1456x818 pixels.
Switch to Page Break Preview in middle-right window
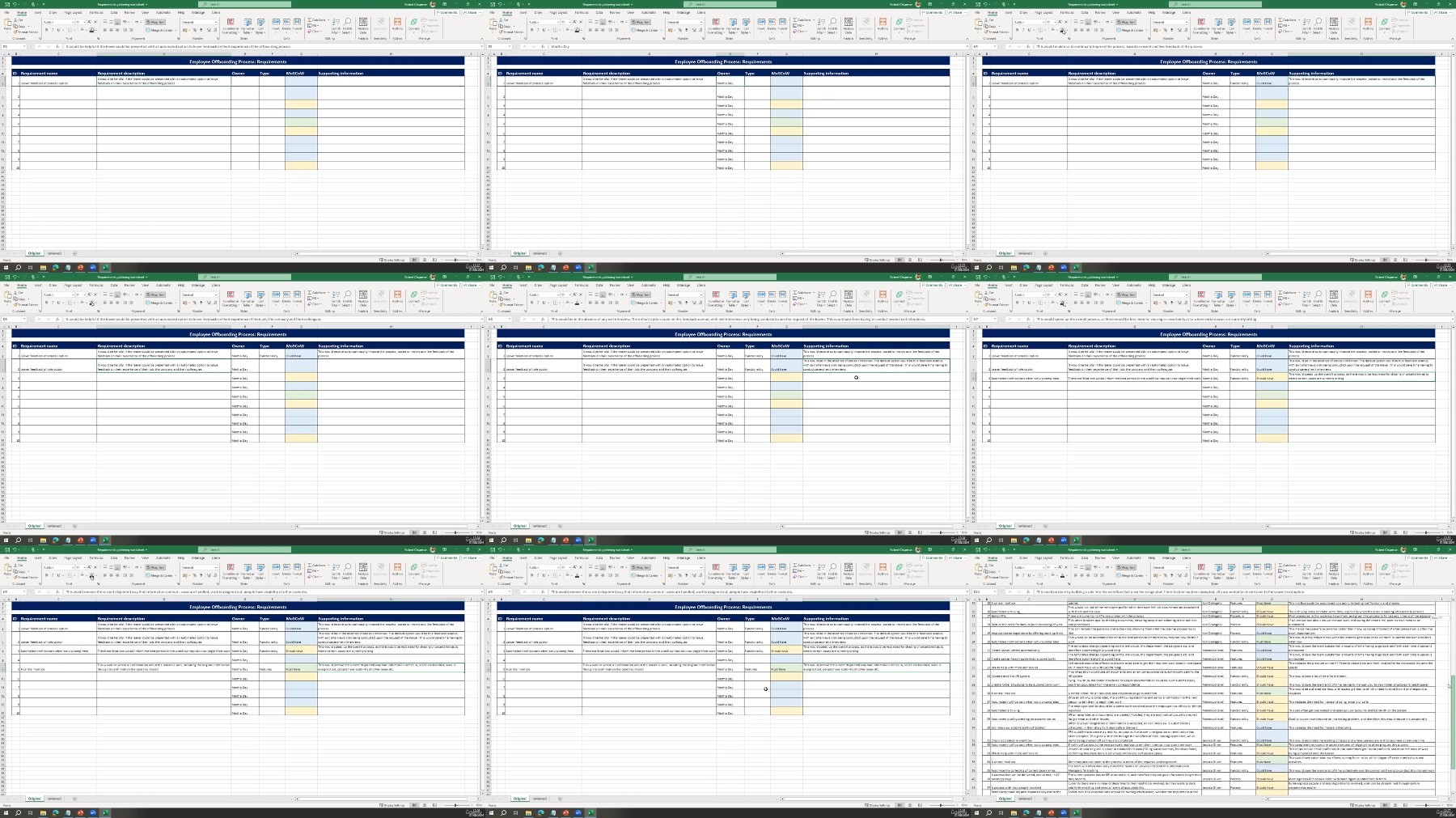pyautogui.click(x=1405, y=532)
